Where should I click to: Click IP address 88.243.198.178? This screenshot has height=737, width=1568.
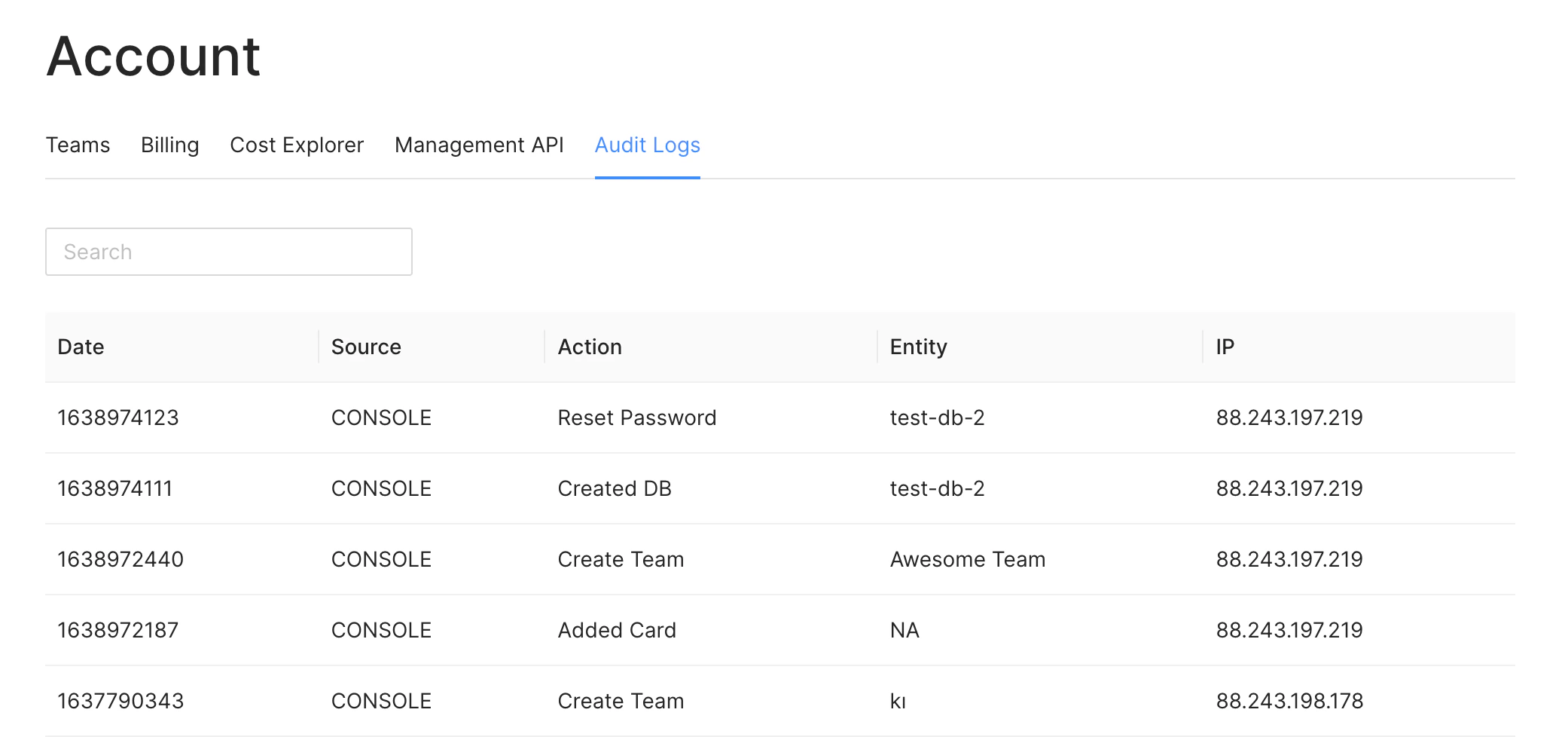pyautogui.click(x=1289, y=701)
